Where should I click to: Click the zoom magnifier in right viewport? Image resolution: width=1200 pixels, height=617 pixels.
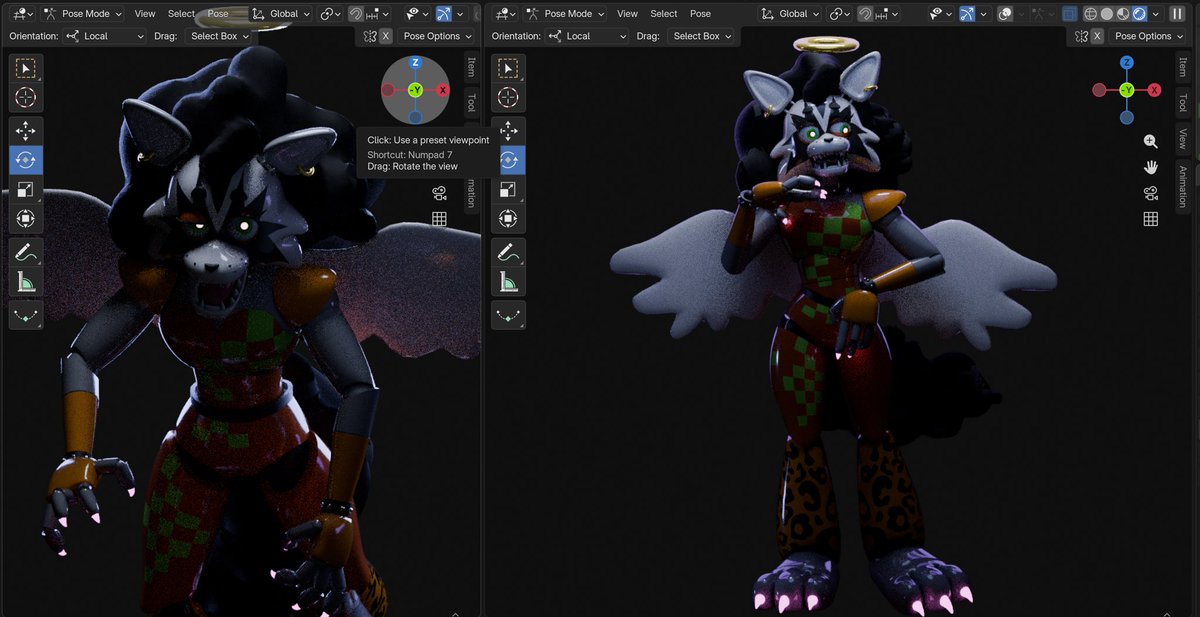point(1151,142)
